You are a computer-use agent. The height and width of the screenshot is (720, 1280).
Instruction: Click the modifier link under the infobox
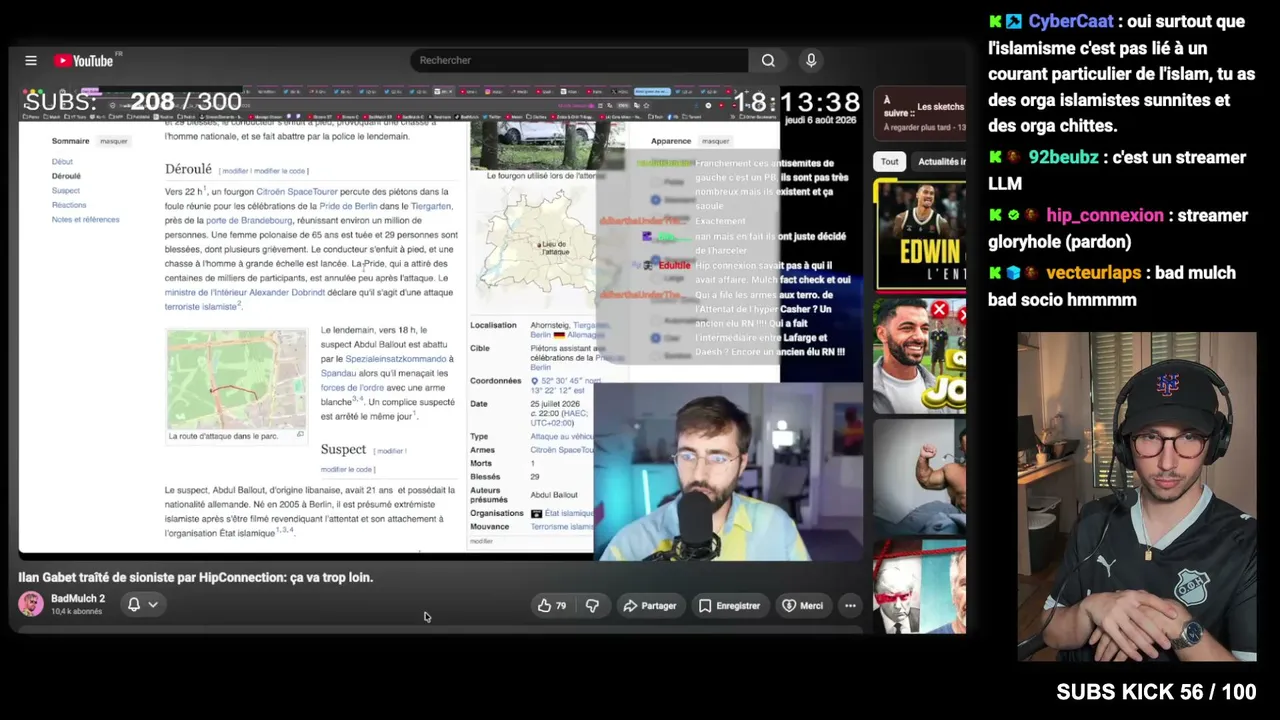tap(481, 541)
